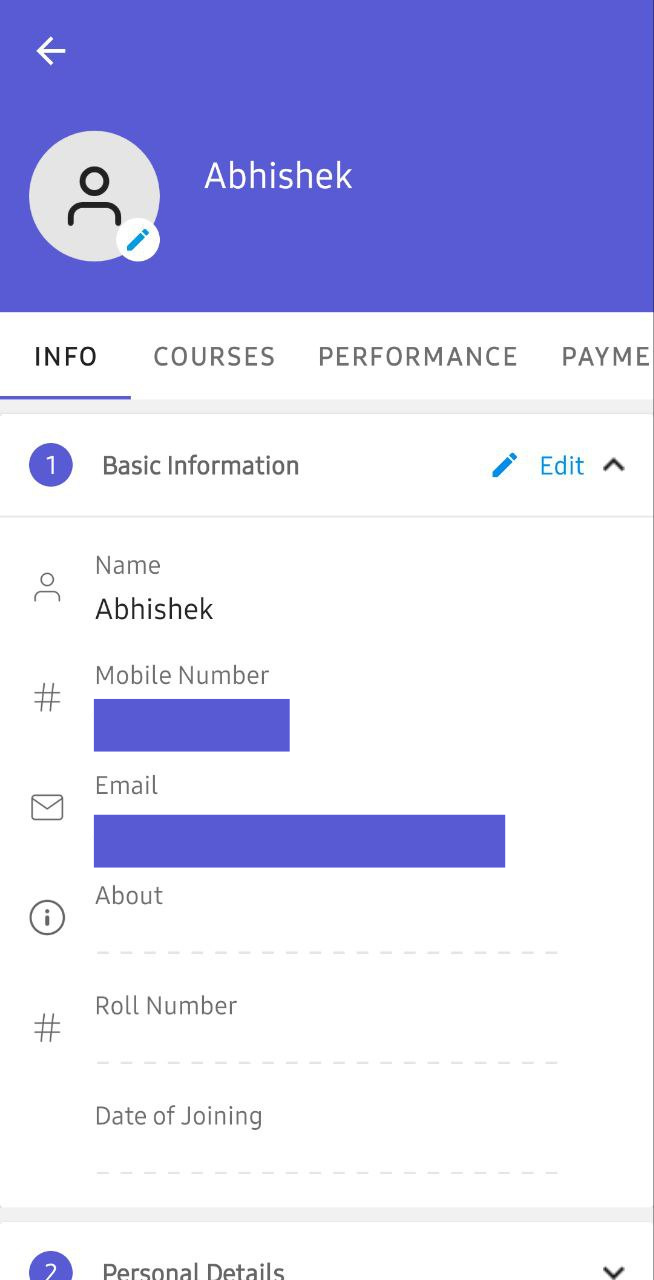Click the profile picture edit pencil badge
The height and width of the screenshot is (1280, 654).
pyautogui.click(x=138, y=240)
